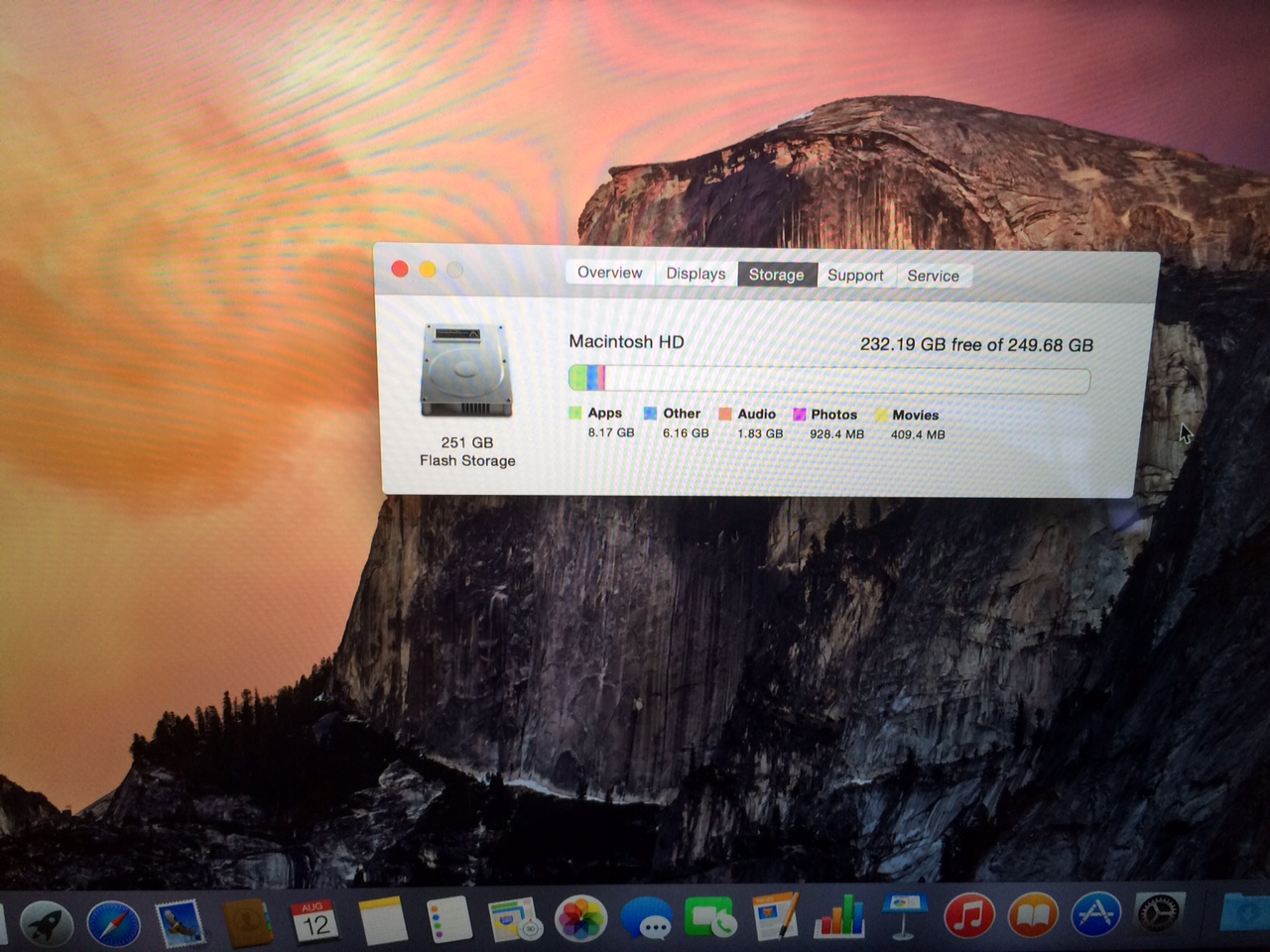The image size is (1270, 952).
Task: Close the About This Mac window
Action: tap(400, 269)
